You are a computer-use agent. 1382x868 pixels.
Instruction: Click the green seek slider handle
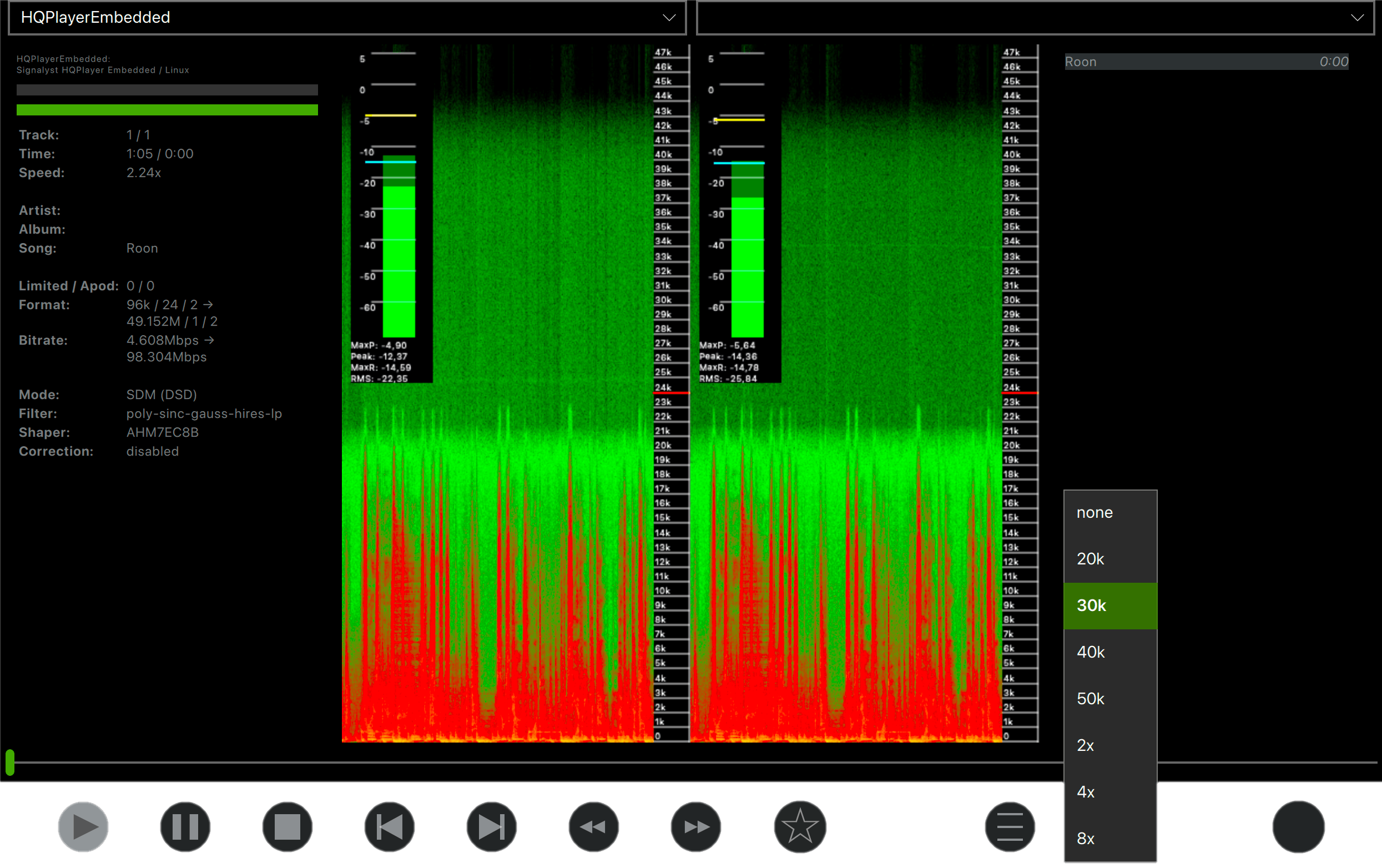pyautogui.click(x=10, y=763)
